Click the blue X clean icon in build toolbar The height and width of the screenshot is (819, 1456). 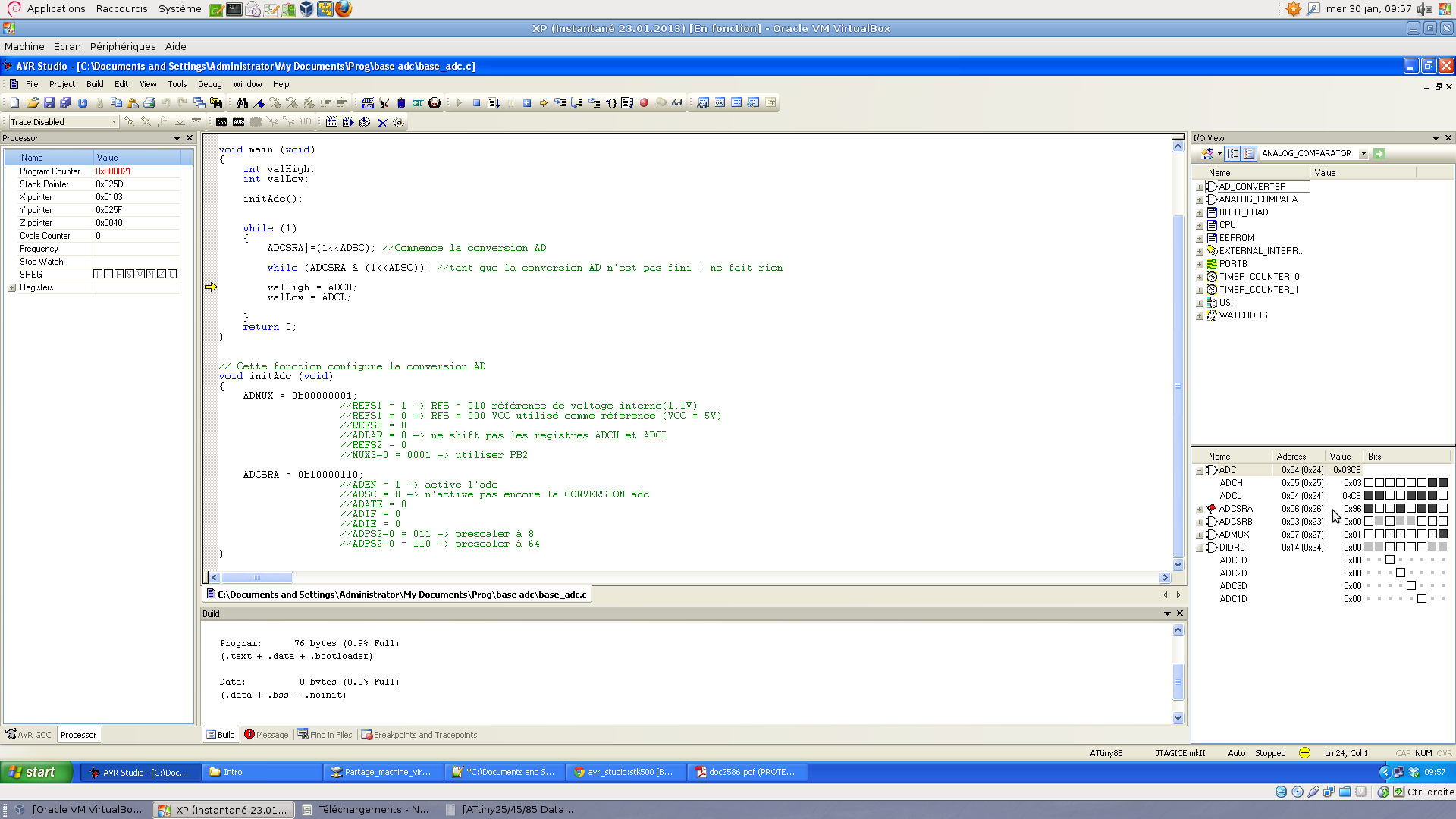382,122
